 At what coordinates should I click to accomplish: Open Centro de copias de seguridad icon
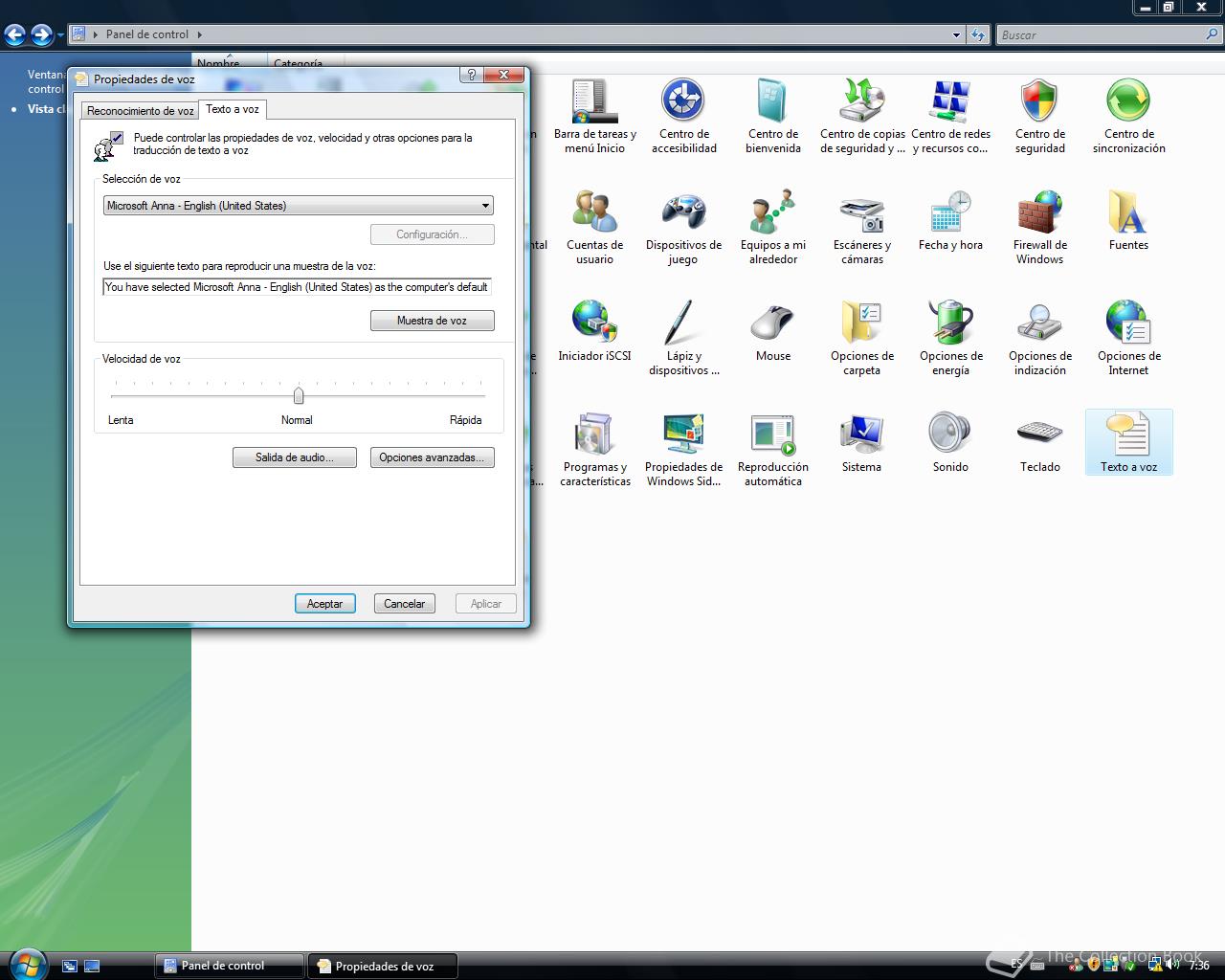point(862,117)
